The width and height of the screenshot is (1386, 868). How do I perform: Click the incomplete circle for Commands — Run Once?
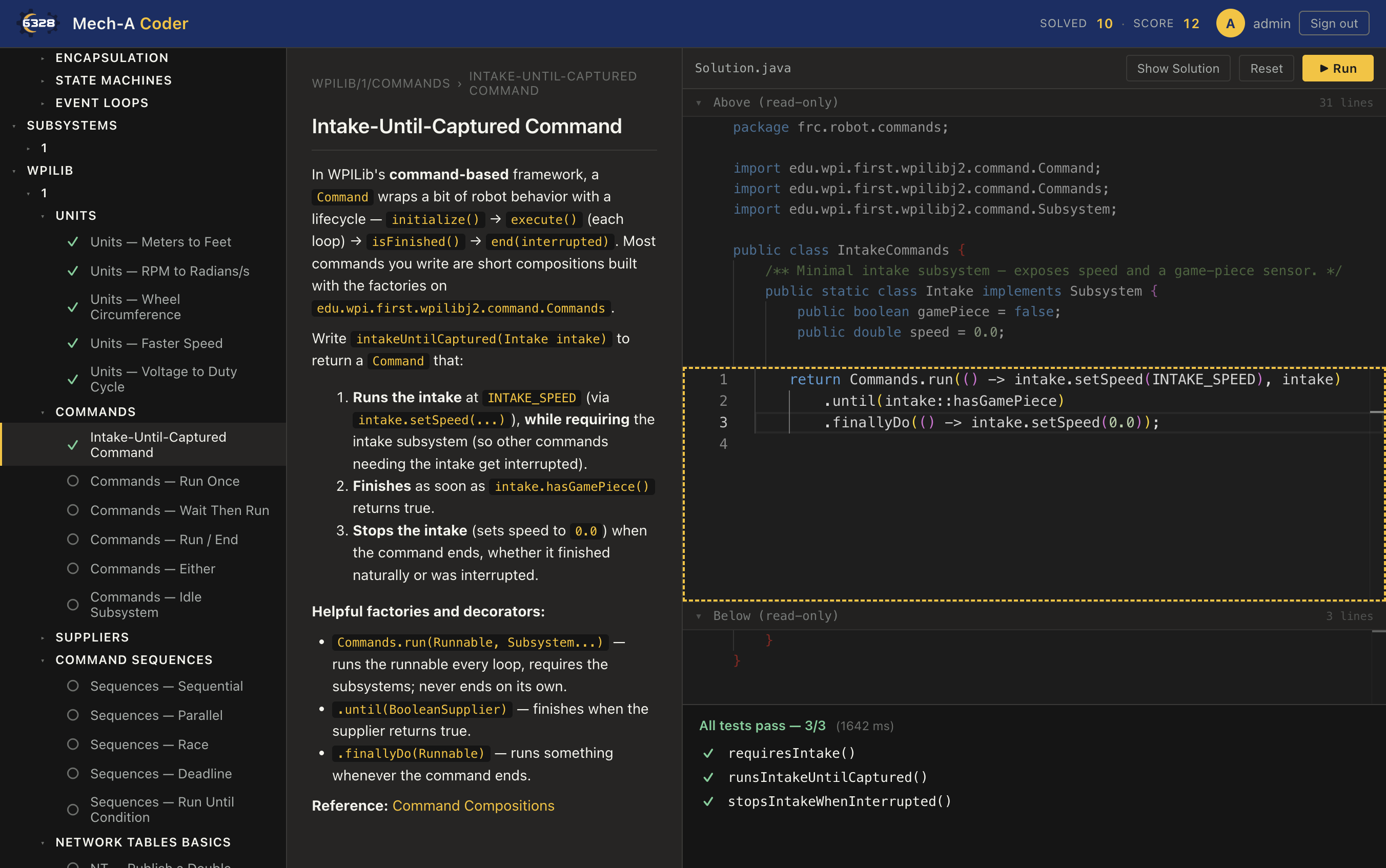coord(73,481)
